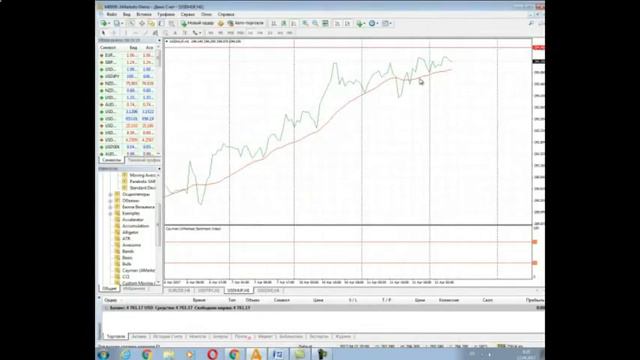Switch to the История Счета terminal tab

tap(167, 337)
